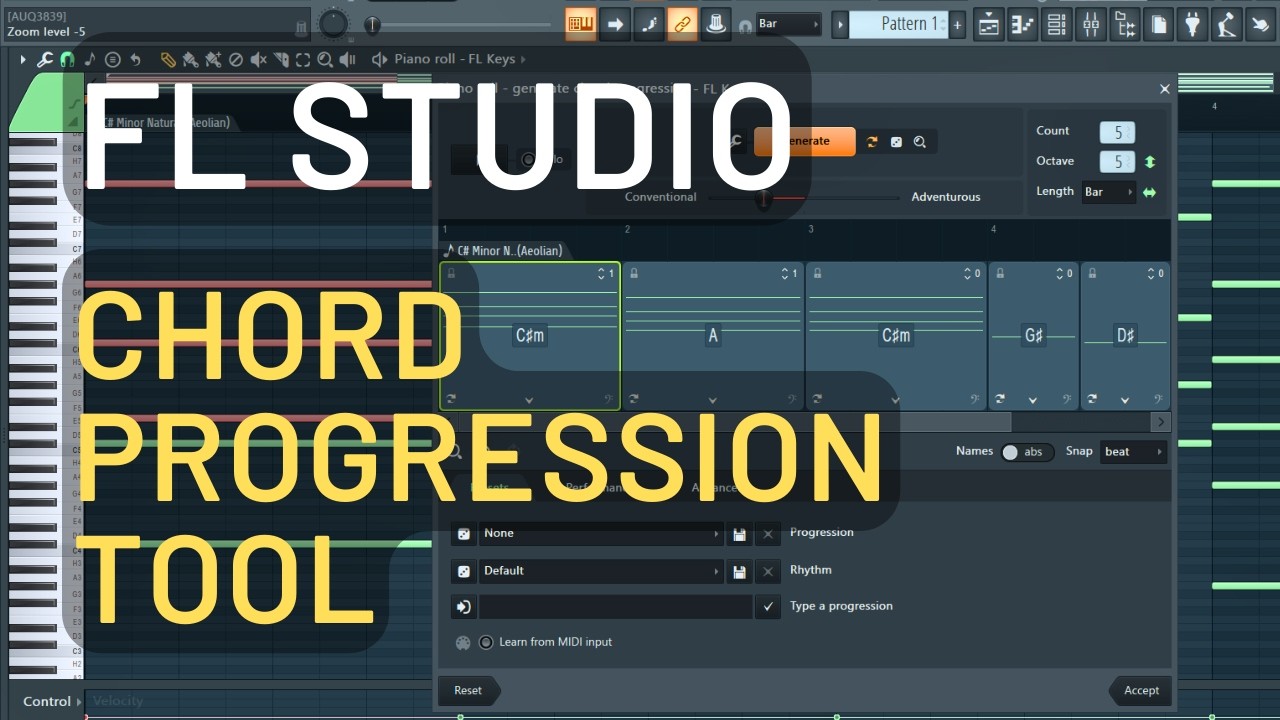Toggle the Names abs switch
The width and height of the screenshot is (1280, 720).
(x=1027, y=452)
